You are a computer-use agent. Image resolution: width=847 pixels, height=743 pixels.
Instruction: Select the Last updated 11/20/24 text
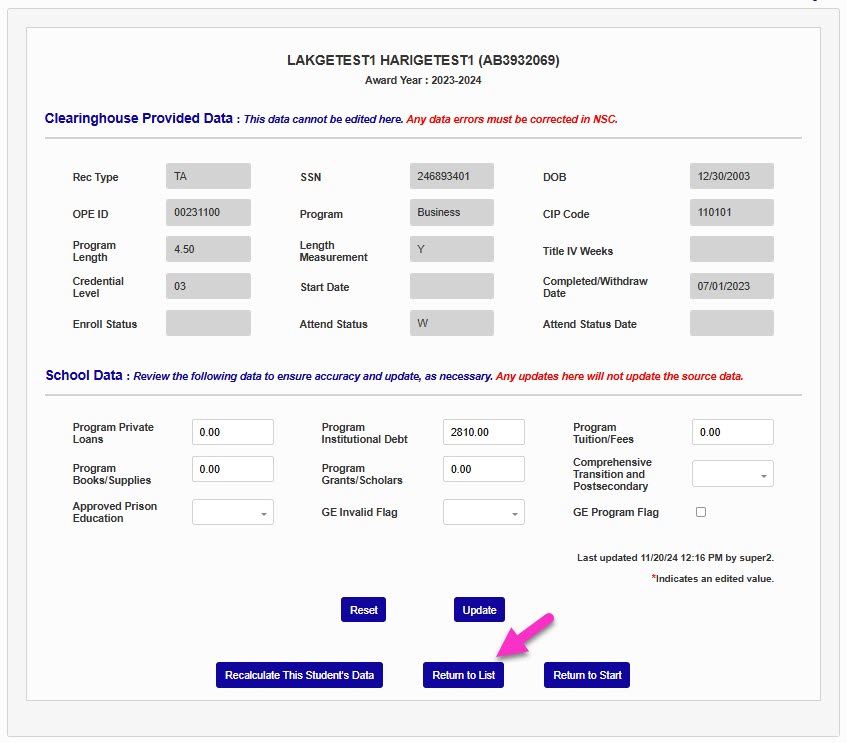click(x=675, y=558)
